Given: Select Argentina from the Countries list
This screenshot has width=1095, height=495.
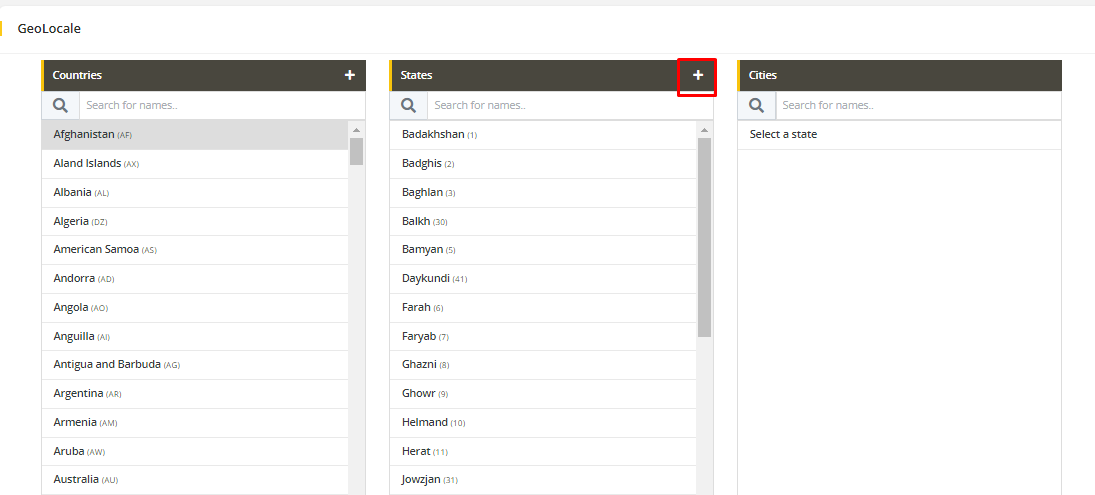Looking at the screenshot, I should point(78,393).
